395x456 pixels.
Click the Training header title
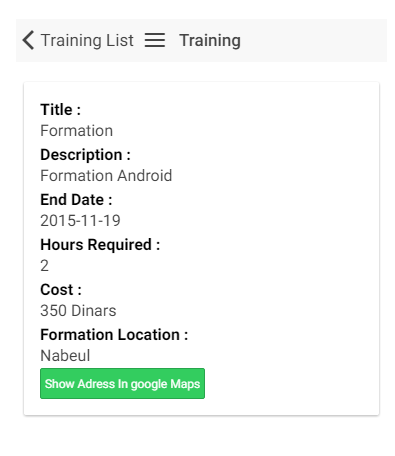click(210, 40)
